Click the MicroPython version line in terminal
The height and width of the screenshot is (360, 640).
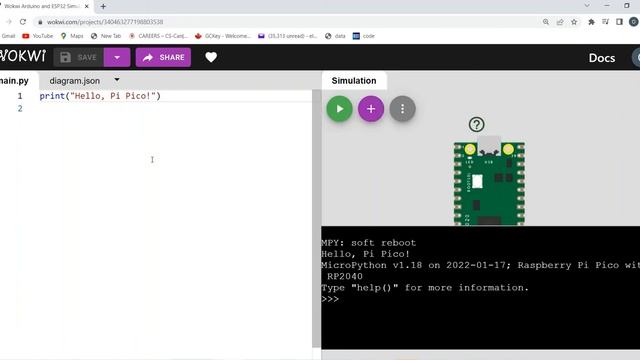pyautogui.click(x=480, y=265)
